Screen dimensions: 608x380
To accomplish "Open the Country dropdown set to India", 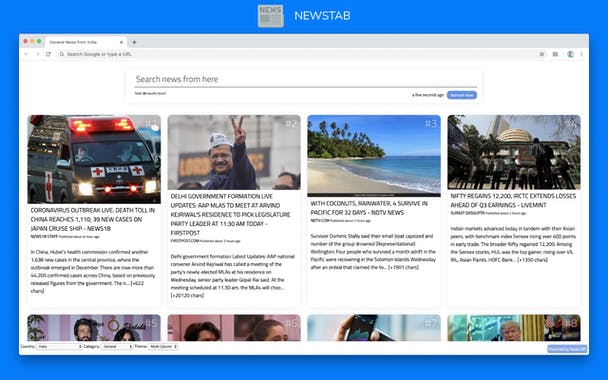I will click(59, 346).
